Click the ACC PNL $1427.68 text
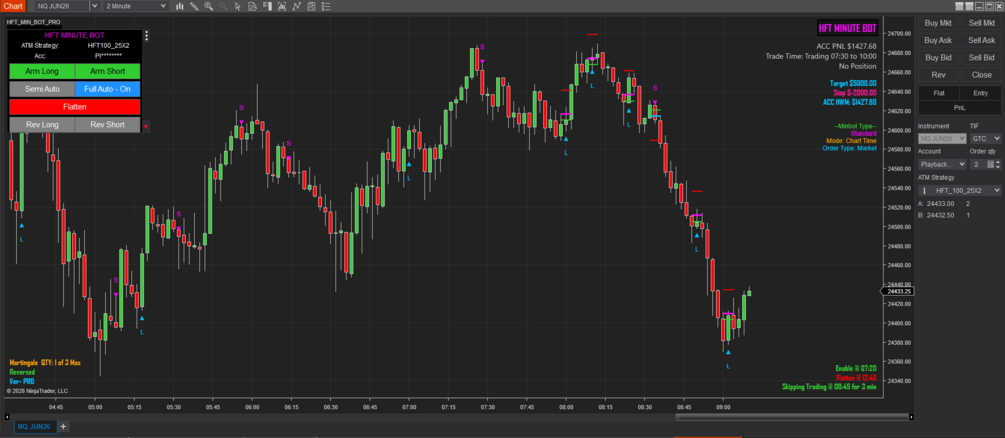The height and width of the screenshot is (438, 1005). pos(846,46)
